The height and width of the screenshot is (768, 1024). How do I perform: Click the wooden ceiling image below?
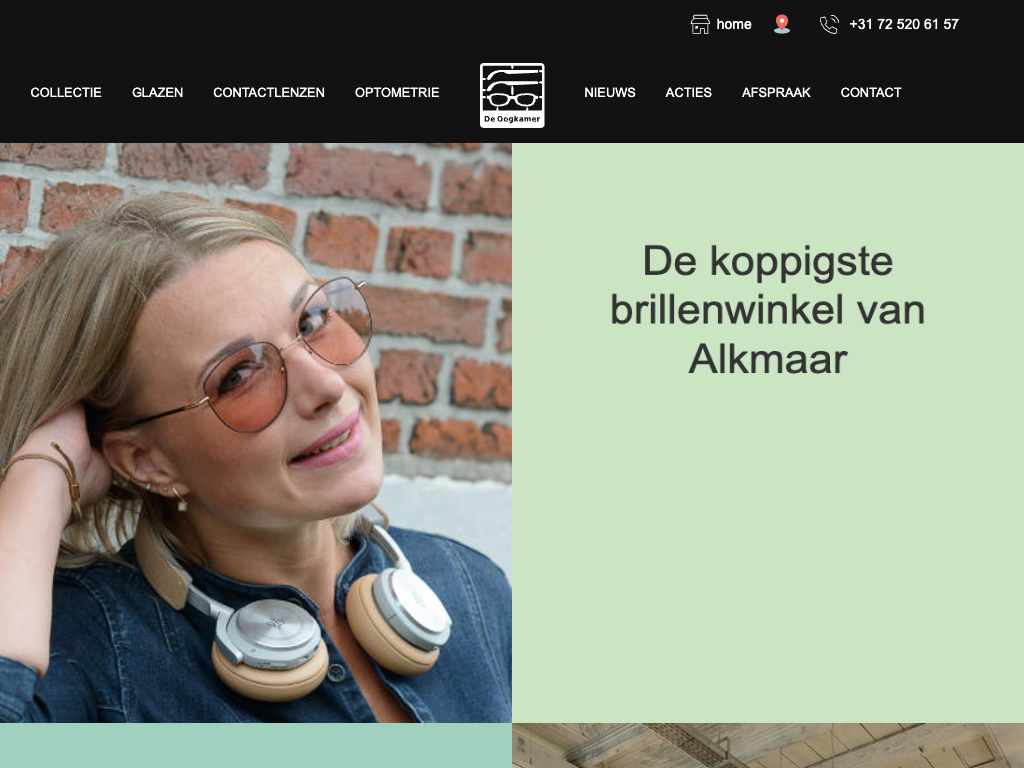[768, 745]
